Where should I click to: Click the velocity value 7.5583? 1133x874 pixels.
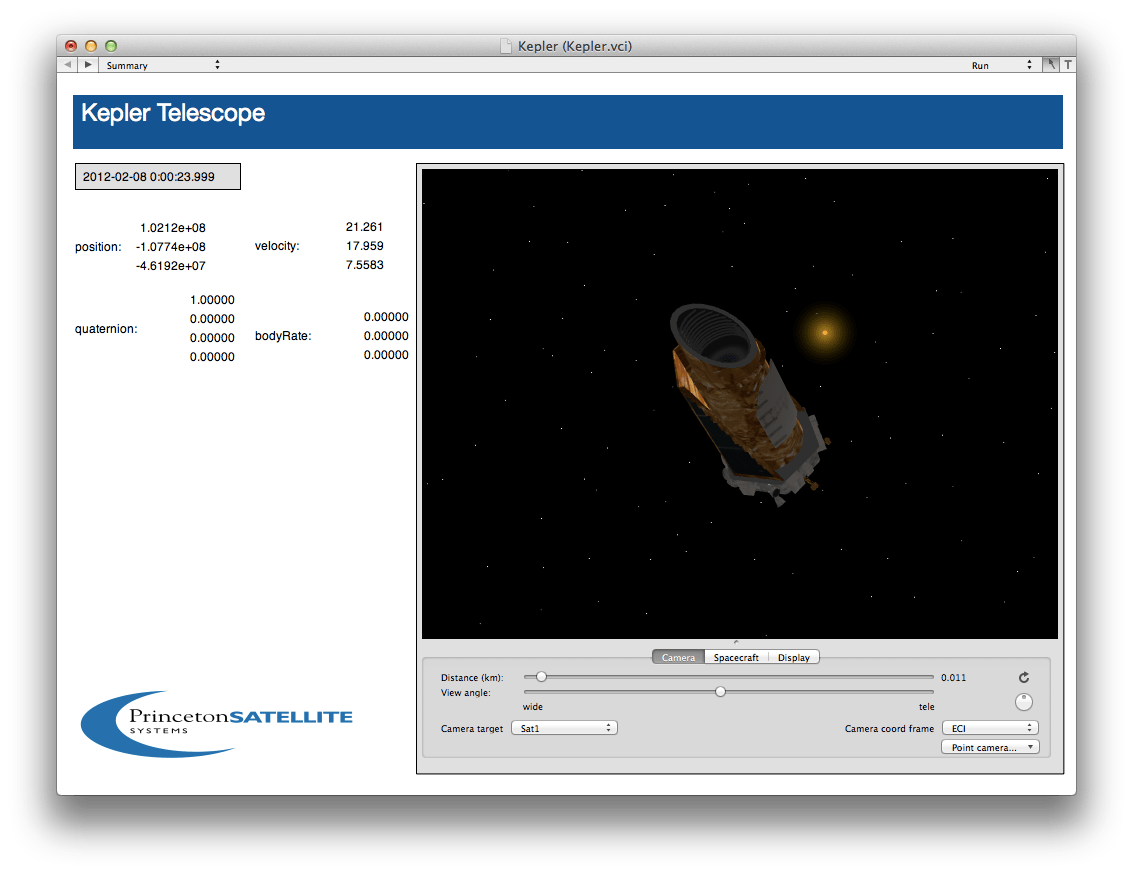point(364,264)
